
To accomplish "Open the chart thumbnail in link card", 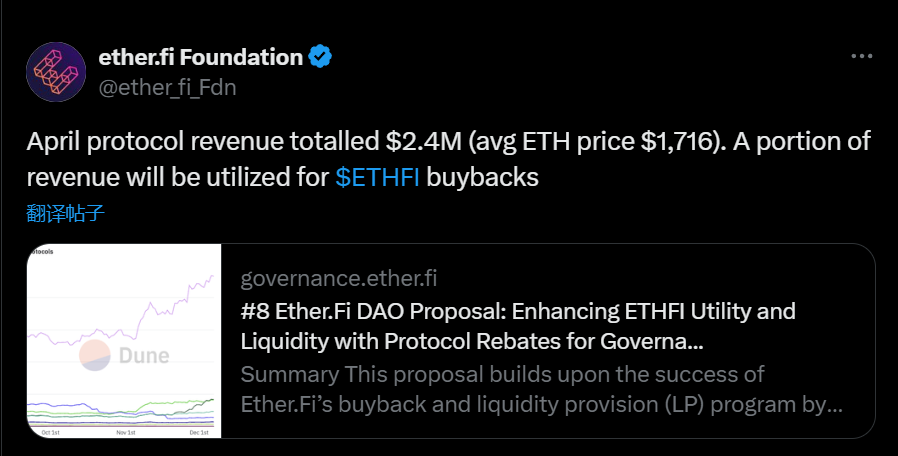I will click(x=124, y=341).
